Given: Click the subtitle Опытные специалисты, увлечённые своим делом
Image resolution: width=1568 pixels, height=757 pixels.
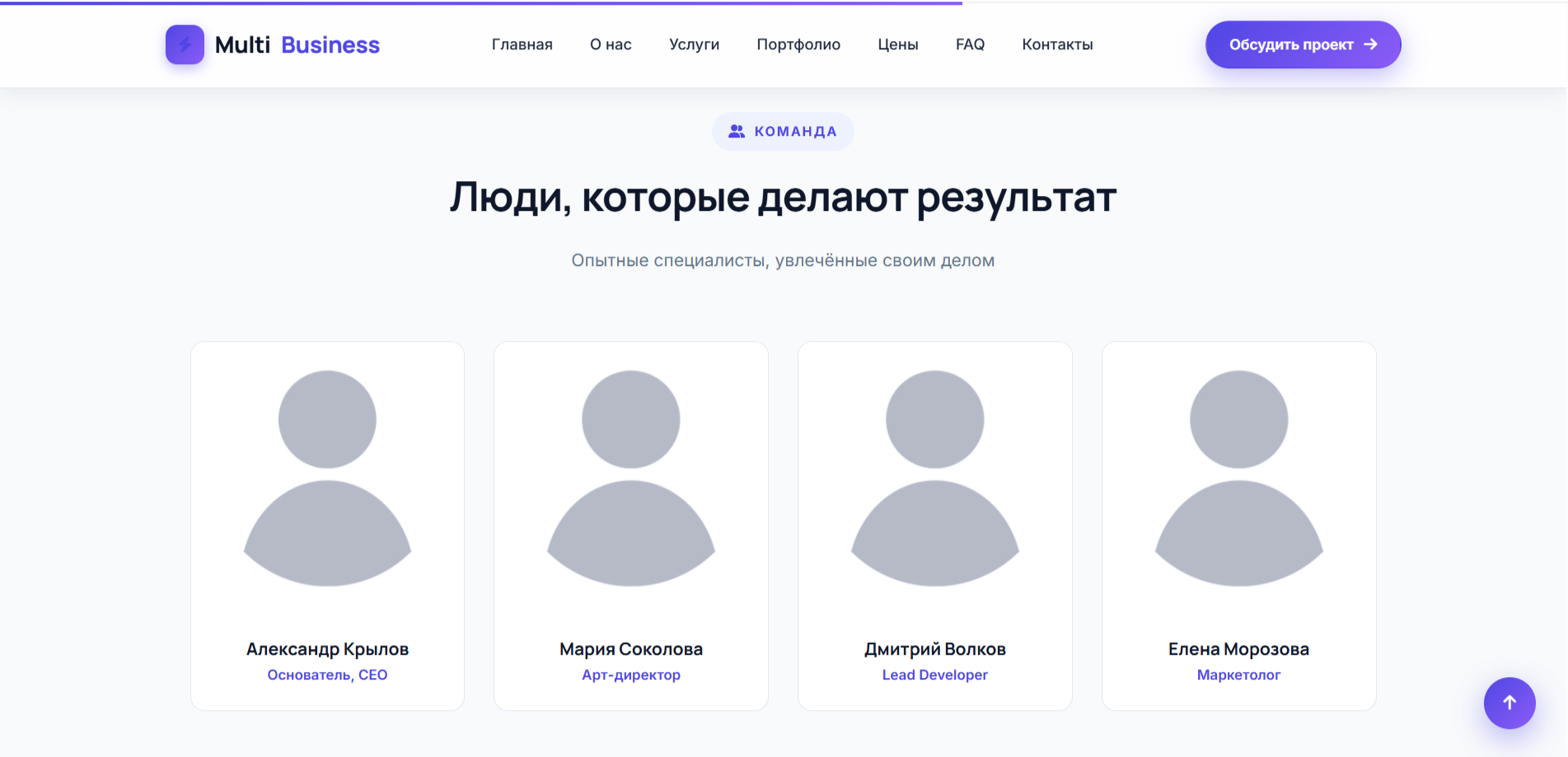Looking at the screenshot, I should click(x=784, y=260).
